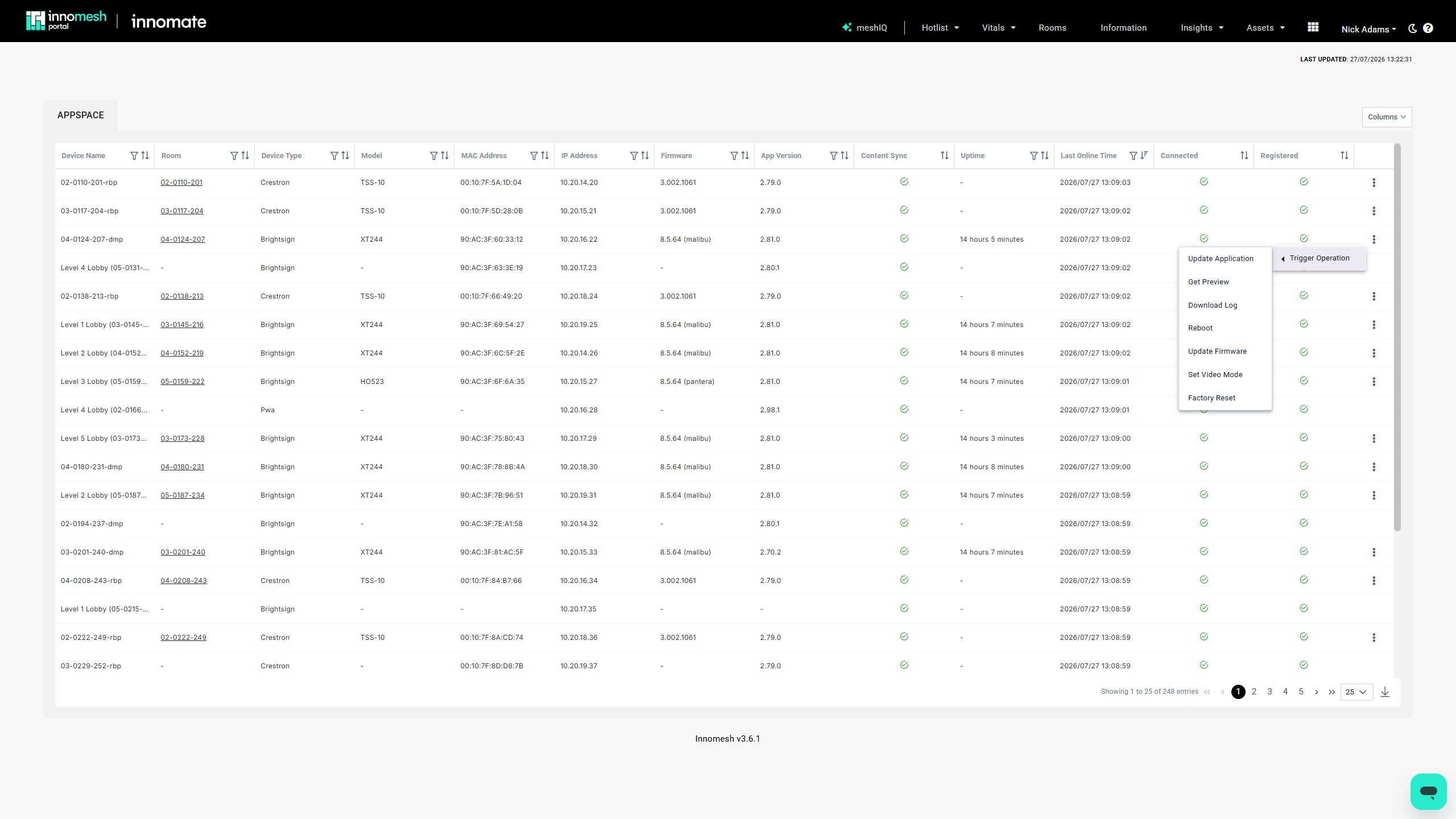
Task: Choose Update Firmware option
Action: [x=1225, y=351]
